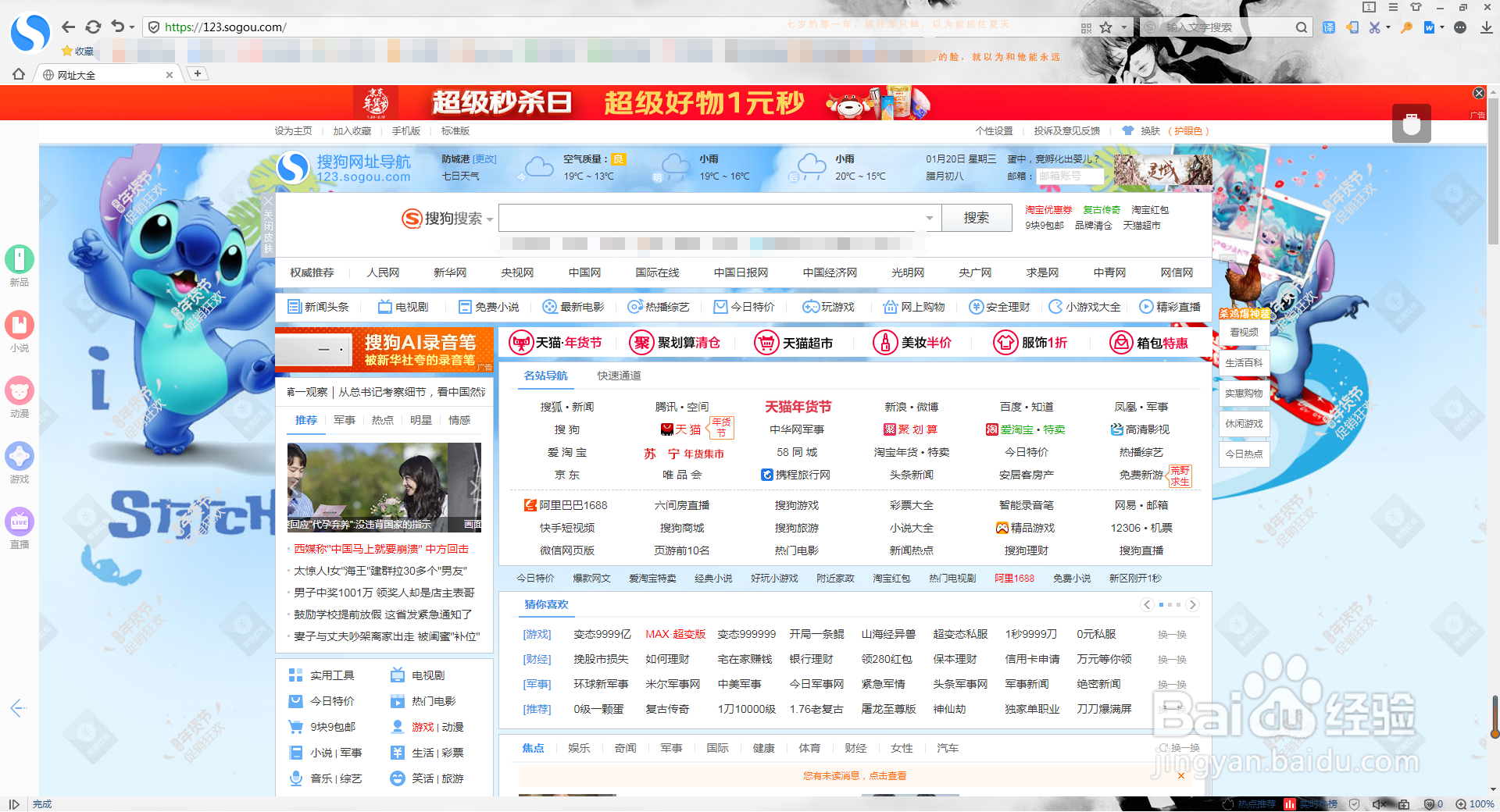1500x812 pixels.
Task: Select the 名站导航 tab
Action: point(545,376)
